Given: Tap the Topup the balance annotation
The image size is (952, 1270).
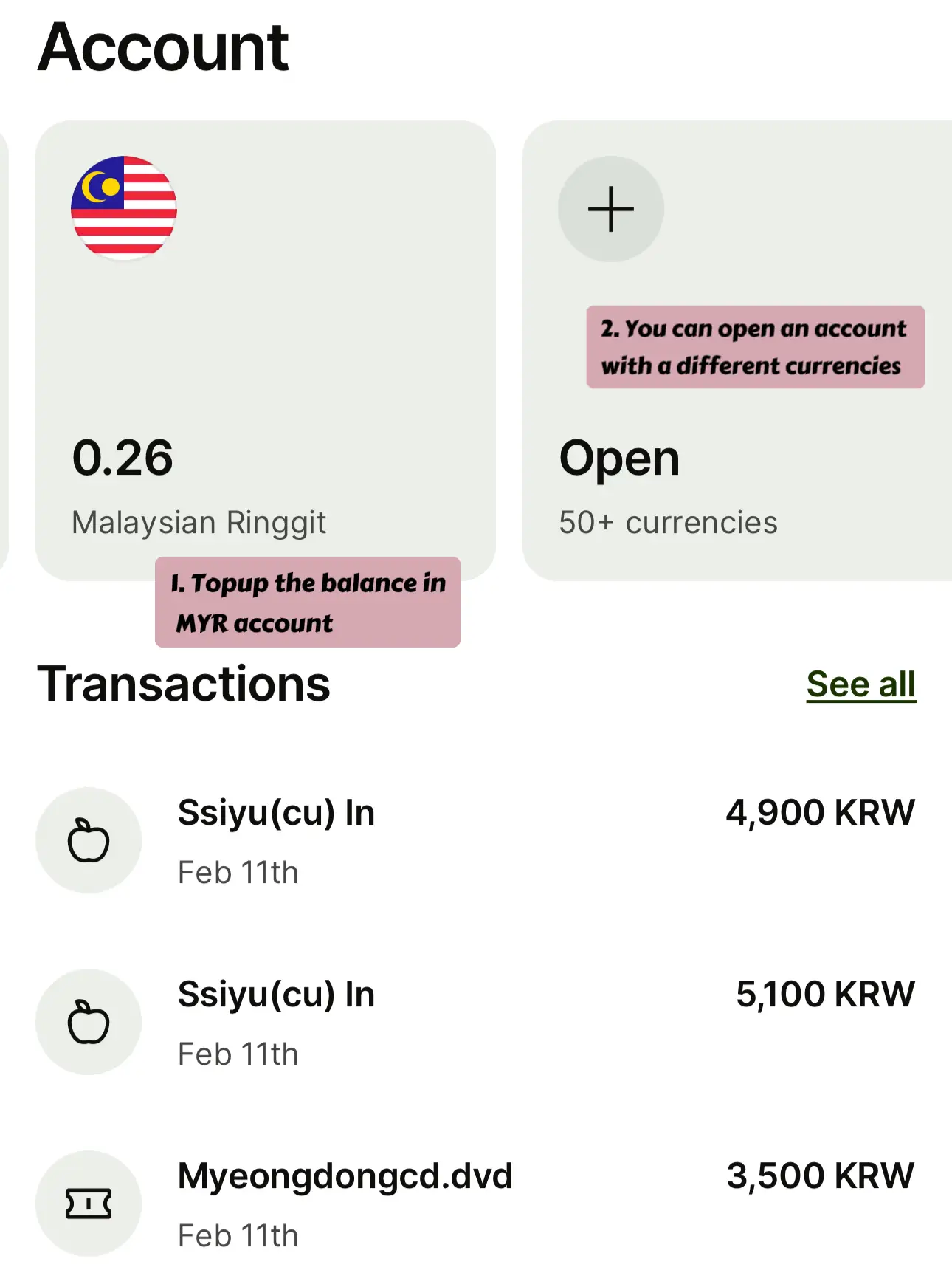Looking at the screenshot, I should click(x=308, y=602).
